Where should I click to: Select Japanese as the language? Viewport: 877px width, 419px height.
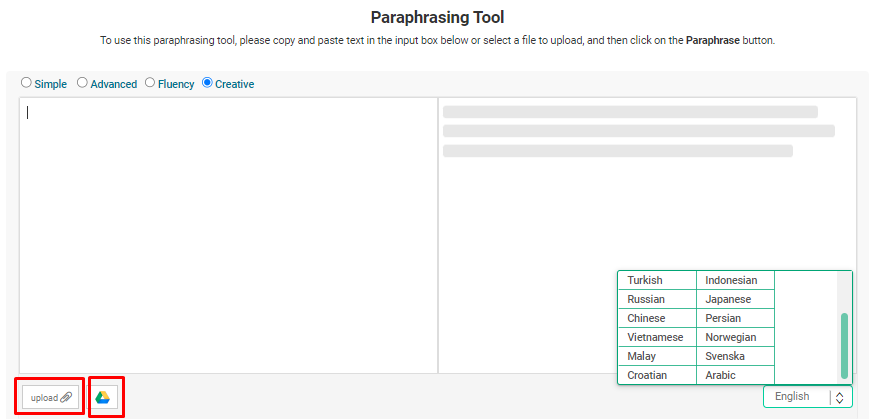coord(728,299)
